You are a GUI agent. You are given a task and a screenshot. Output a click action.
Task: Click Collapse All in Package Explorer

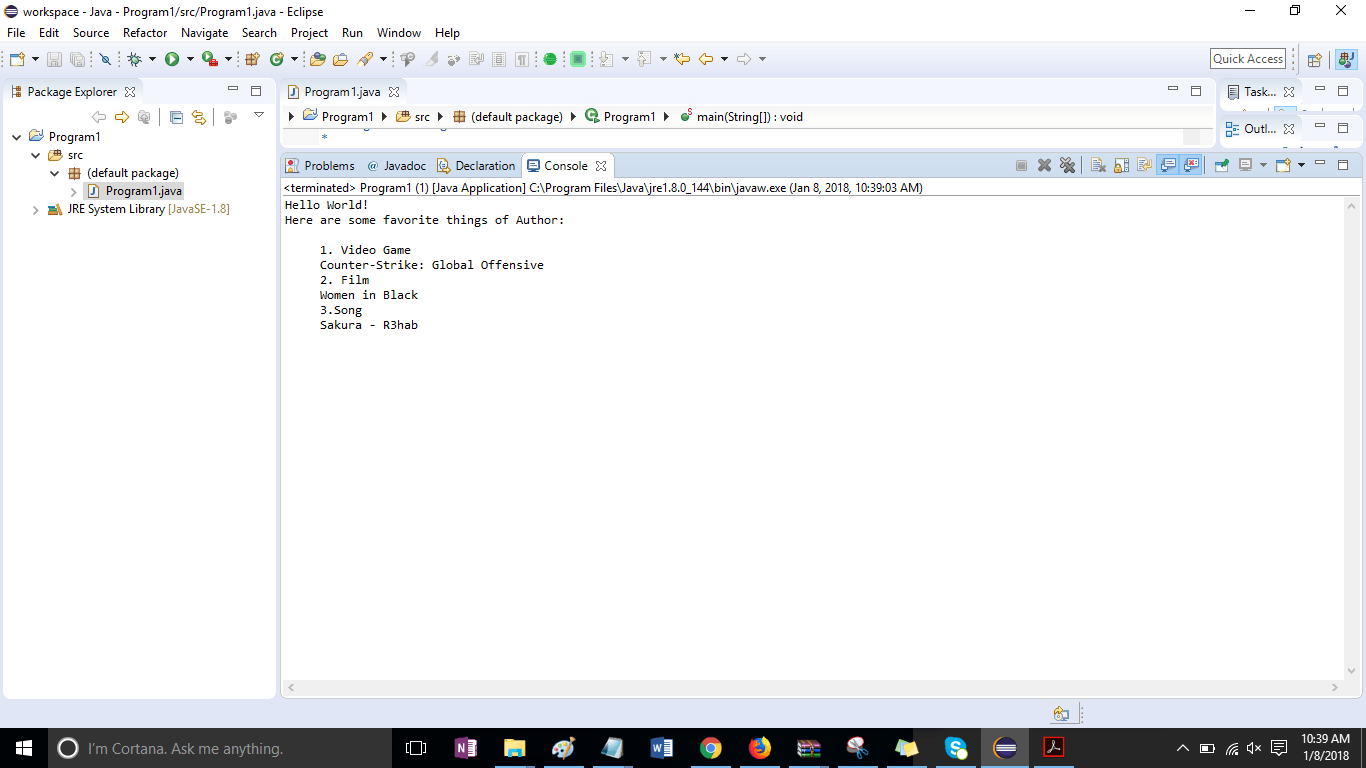tap(176, 117)
